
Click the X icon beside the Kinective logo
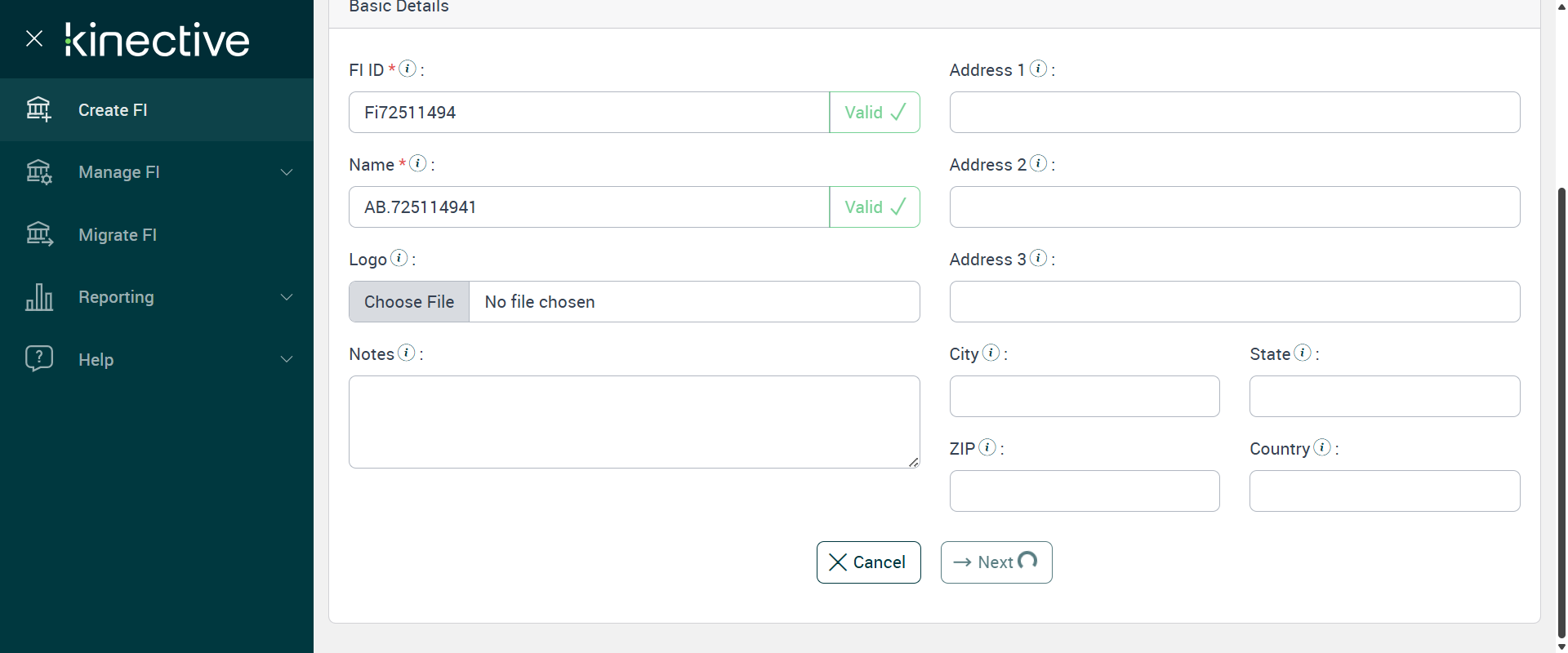click(x=34, y=38)
